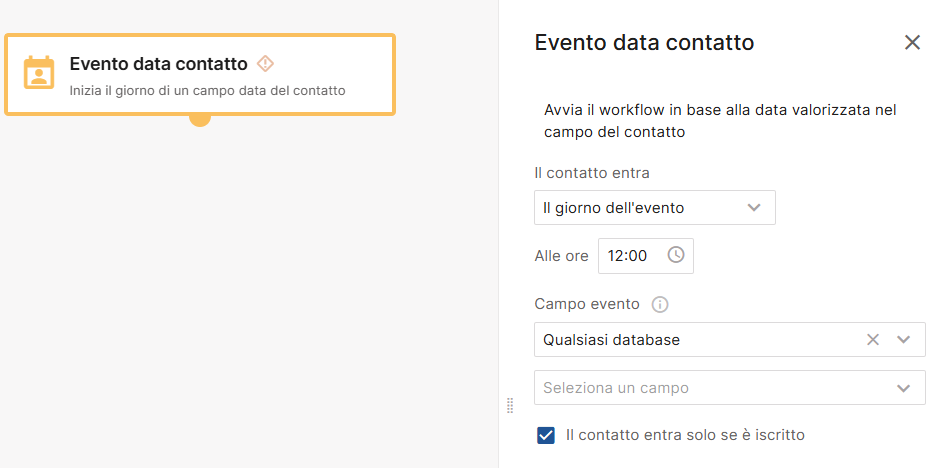Image resolution: width=947 pixels, height=468 pixels.
Task: Uncheck the 'Il contatto entra solo se è iscritto' checkbox
Action: point(546,435)
